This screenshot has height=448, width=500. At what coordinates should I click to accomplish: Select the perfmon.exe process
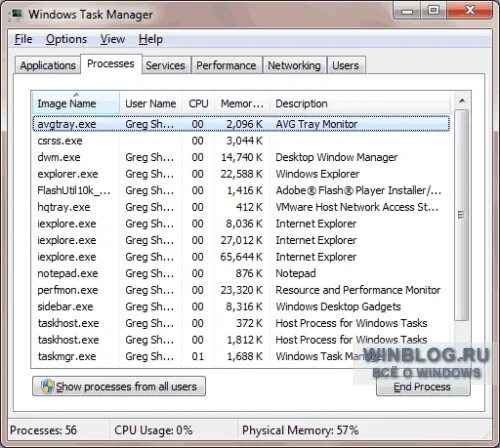[x=241, y=290]
